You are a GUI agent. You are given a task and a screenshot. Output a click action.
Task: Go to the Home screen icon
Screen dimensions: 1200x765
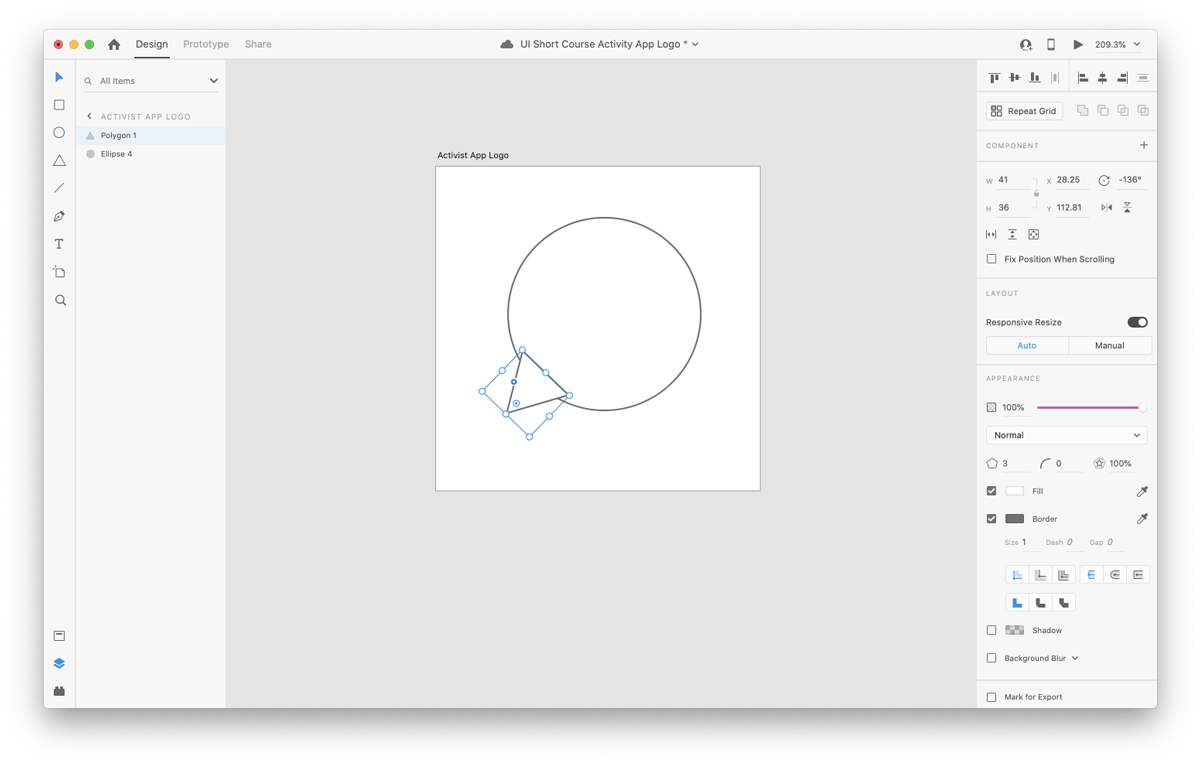[114, 44]
